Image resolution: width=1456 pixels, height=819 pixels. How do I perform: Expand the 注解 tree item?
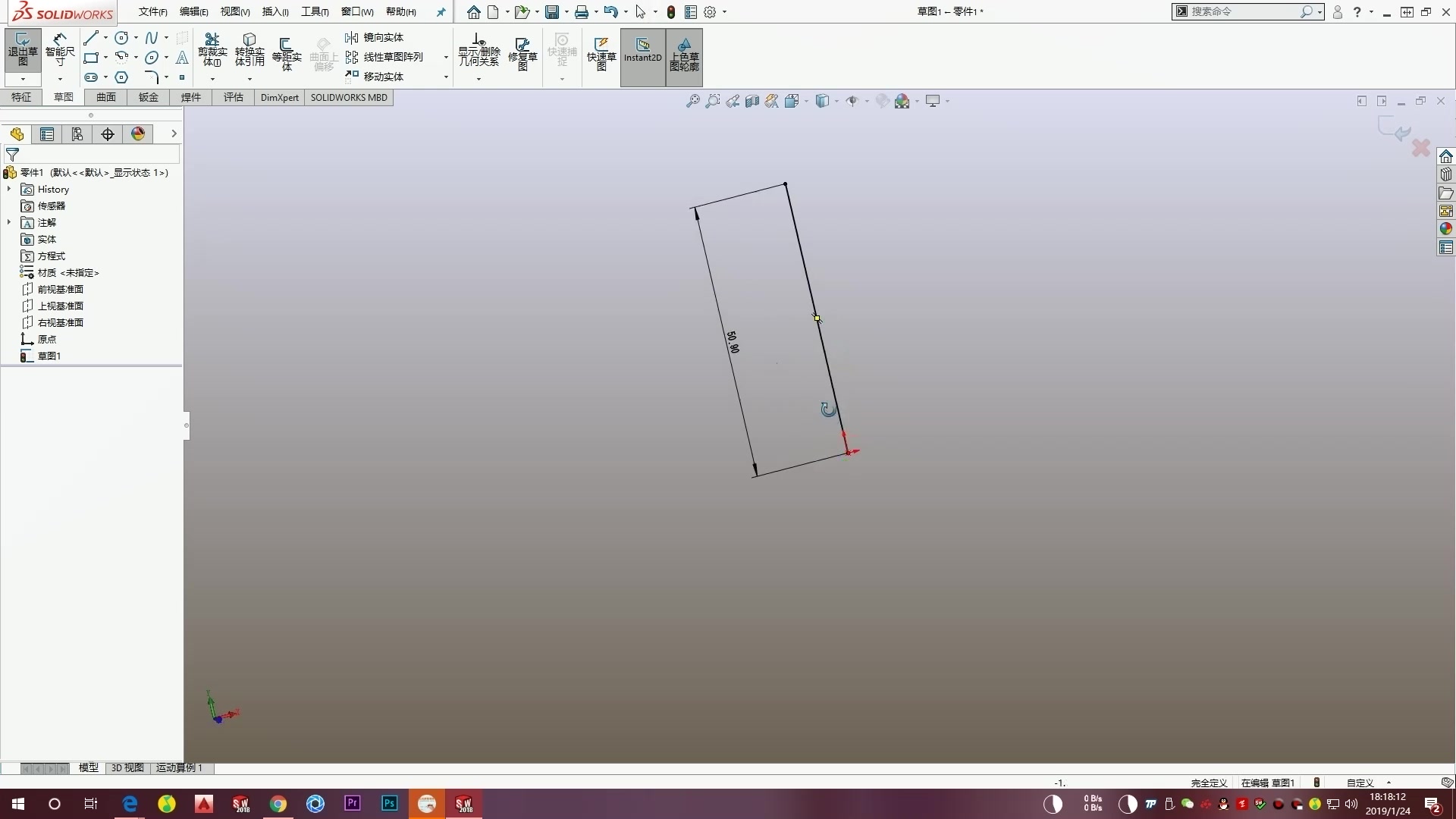coord(8,222)
